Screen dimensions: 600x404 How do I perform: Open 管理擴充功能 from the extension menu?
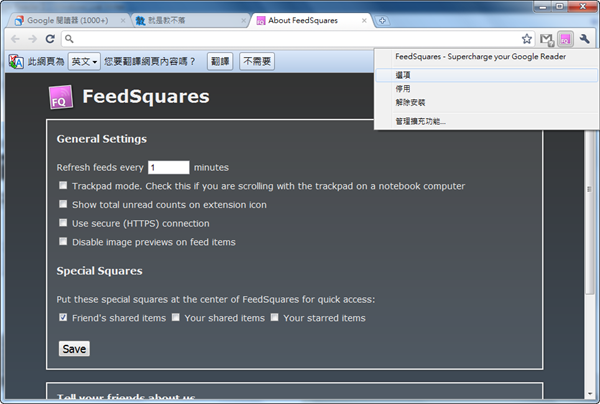click(x=486, y=121)
